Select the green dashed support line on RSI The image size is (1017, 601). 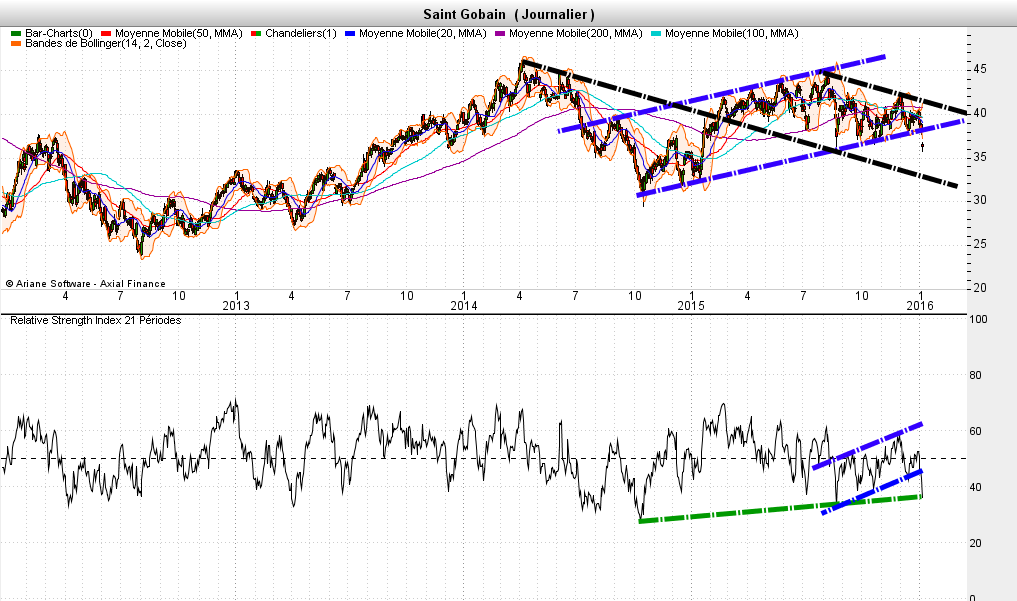click(780, 509)
